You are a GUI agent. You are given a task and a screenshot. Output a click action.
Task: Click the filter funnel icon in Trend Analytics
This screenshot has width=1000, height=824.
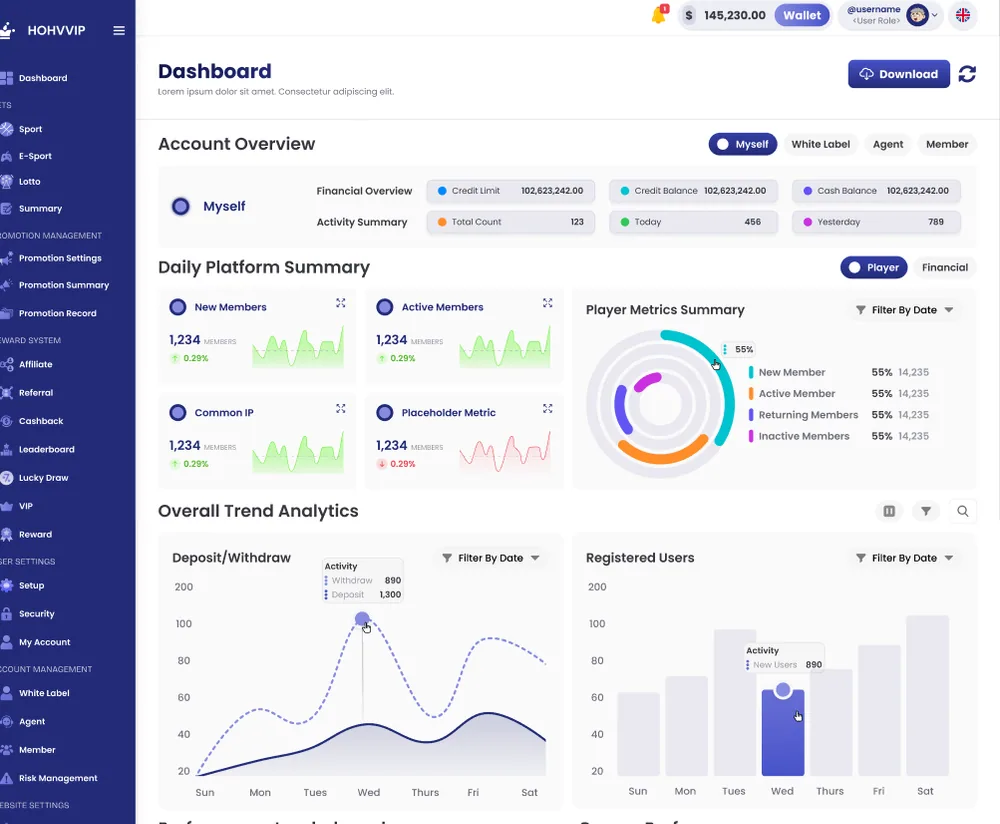[x=926, y=511]
